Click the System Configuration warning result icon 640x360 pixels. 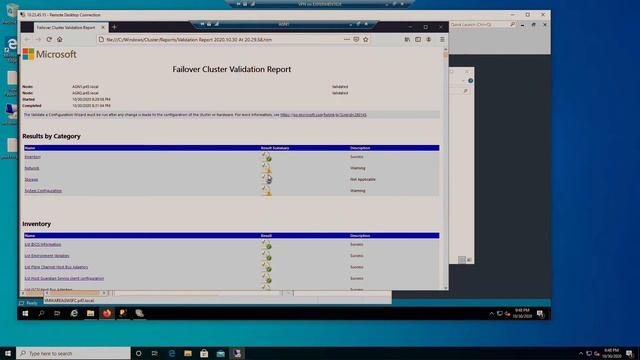coord(267,191)
